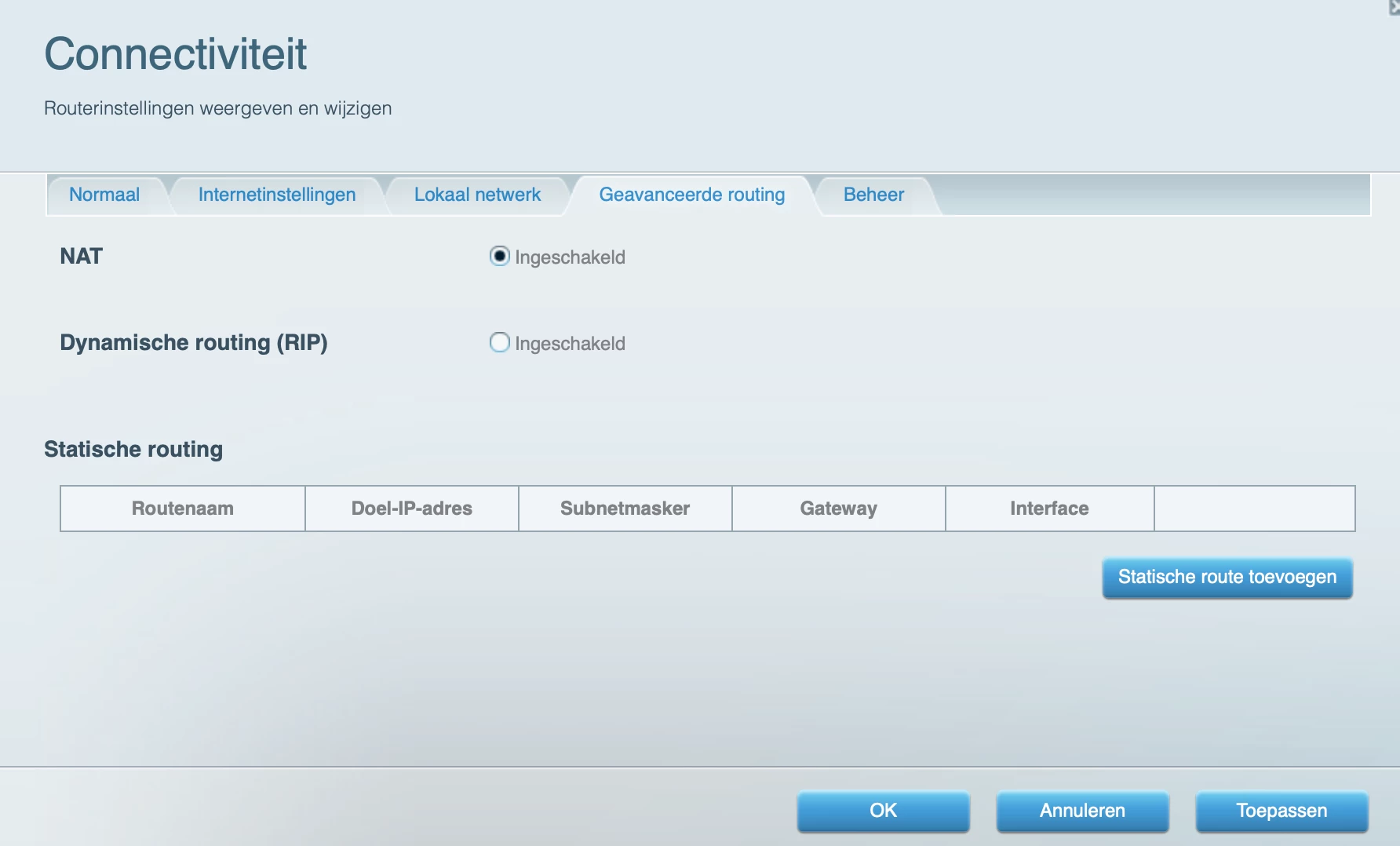1400x846 pixels.
Task: Enable Dynamische routing (RIP) radio button
Action: click(x=500, y=342)
